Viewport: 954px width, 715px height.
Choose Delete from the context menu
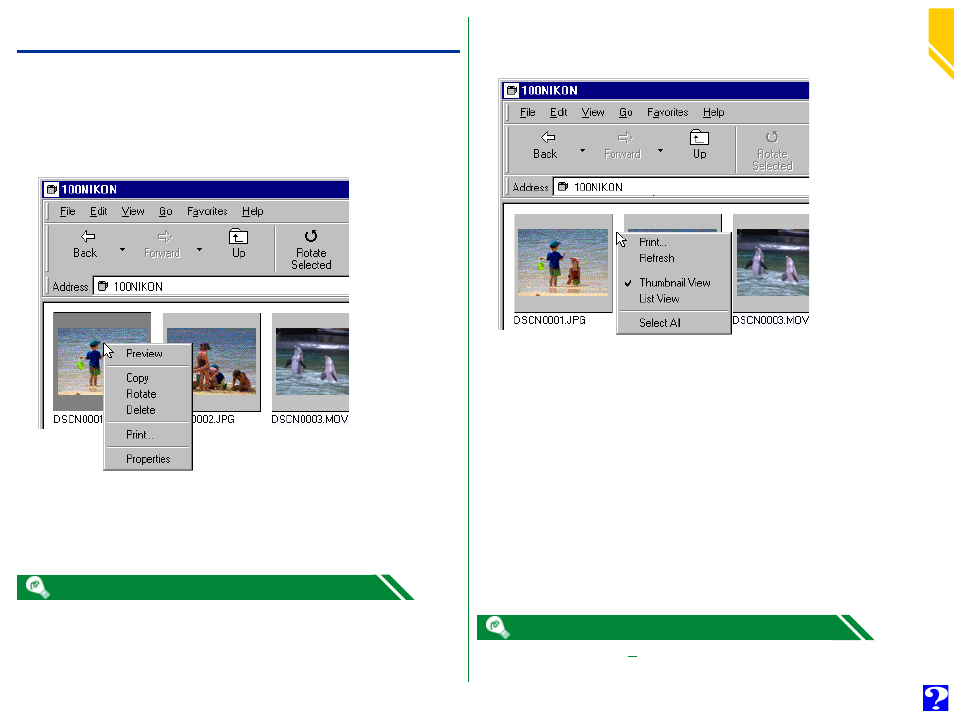[148, 410]
